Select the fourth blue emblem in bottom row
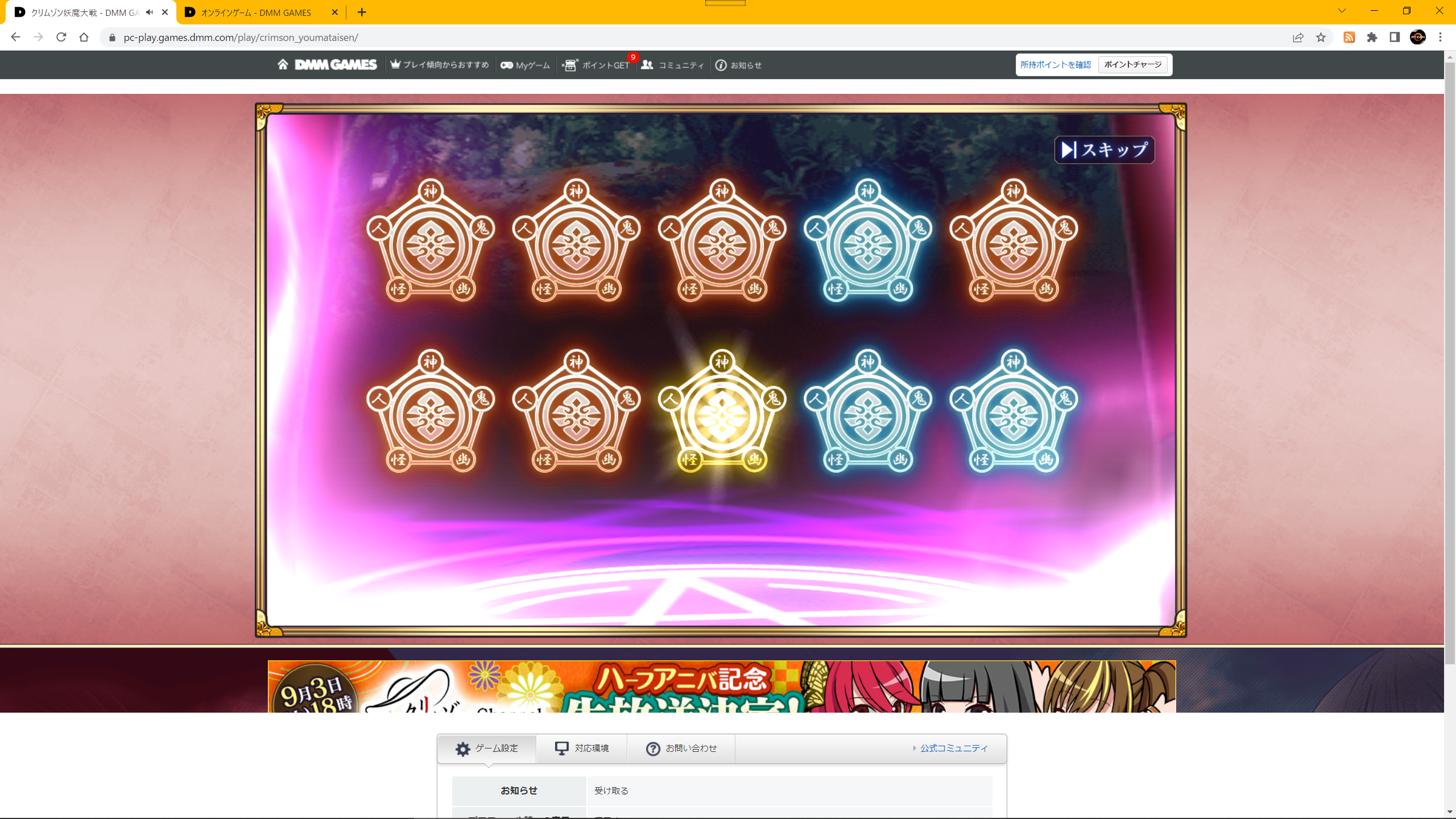 click(868, 411)
